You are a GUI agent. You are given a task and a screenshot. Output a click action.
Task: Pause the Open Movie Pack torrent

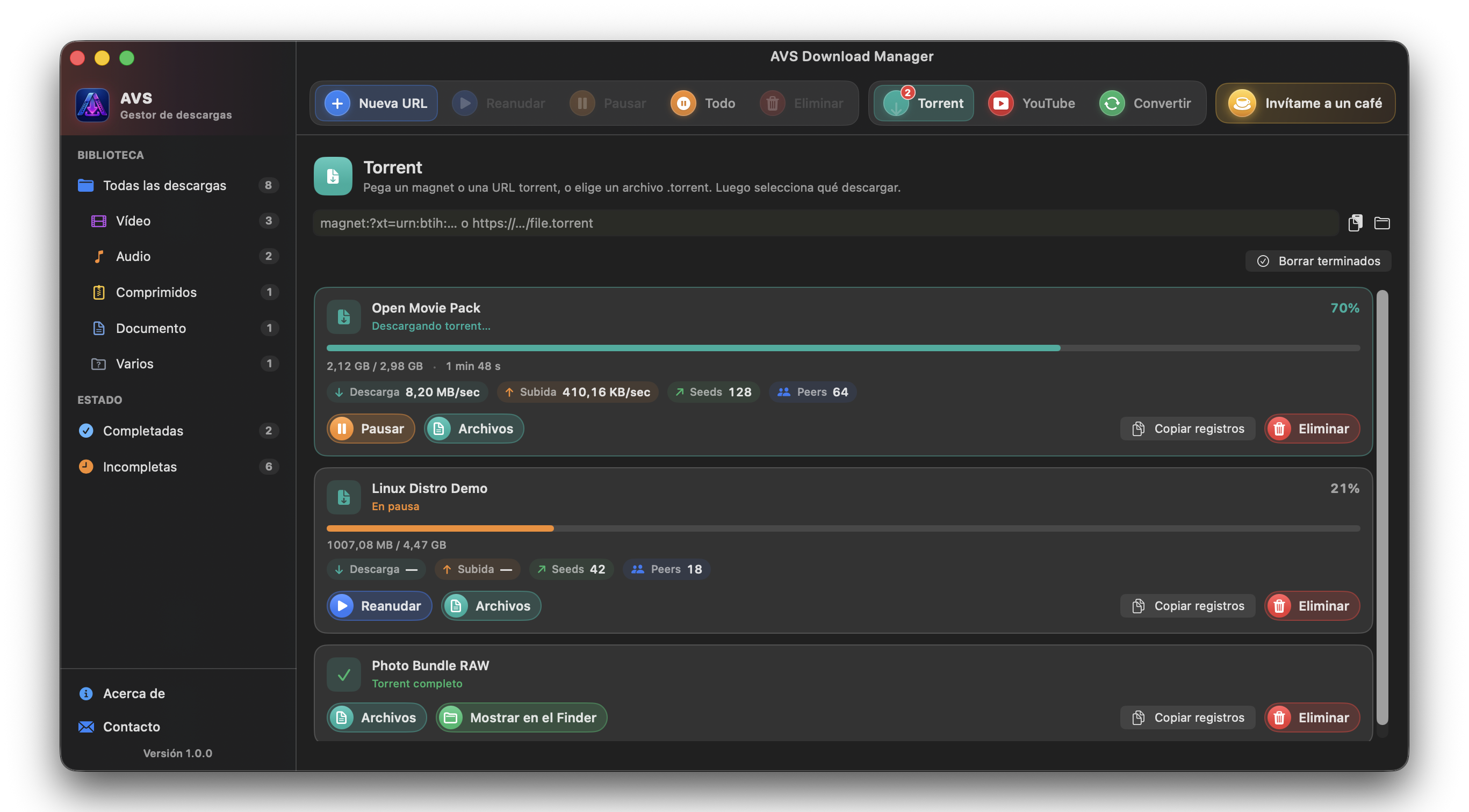(x=371, y=429)
